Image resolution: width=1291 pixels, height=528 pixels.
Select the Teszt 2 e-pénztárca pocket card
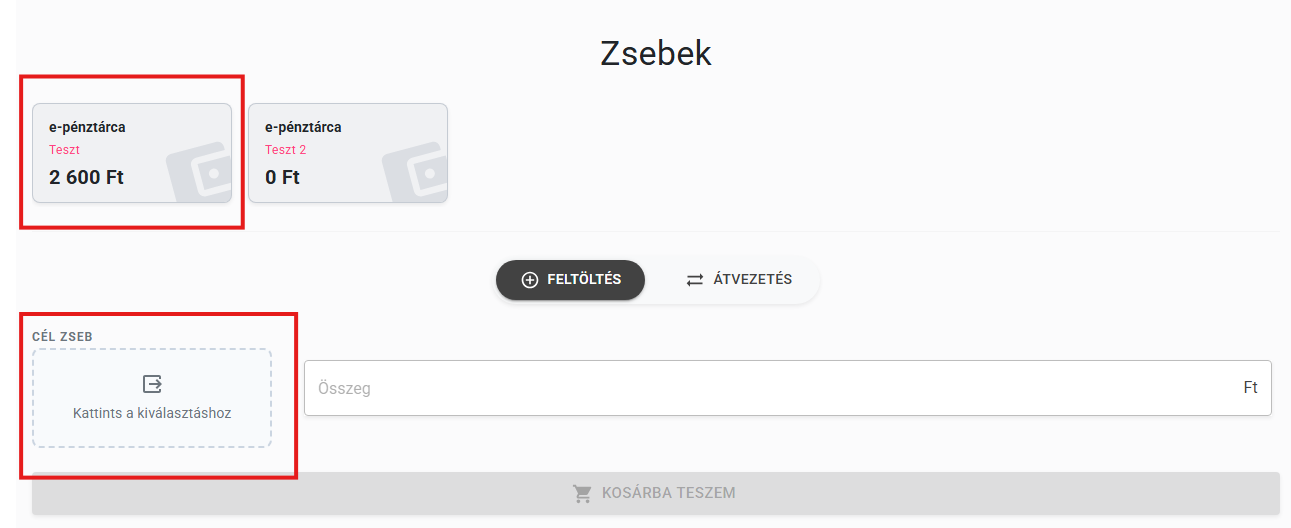click(x=348, y=153)
